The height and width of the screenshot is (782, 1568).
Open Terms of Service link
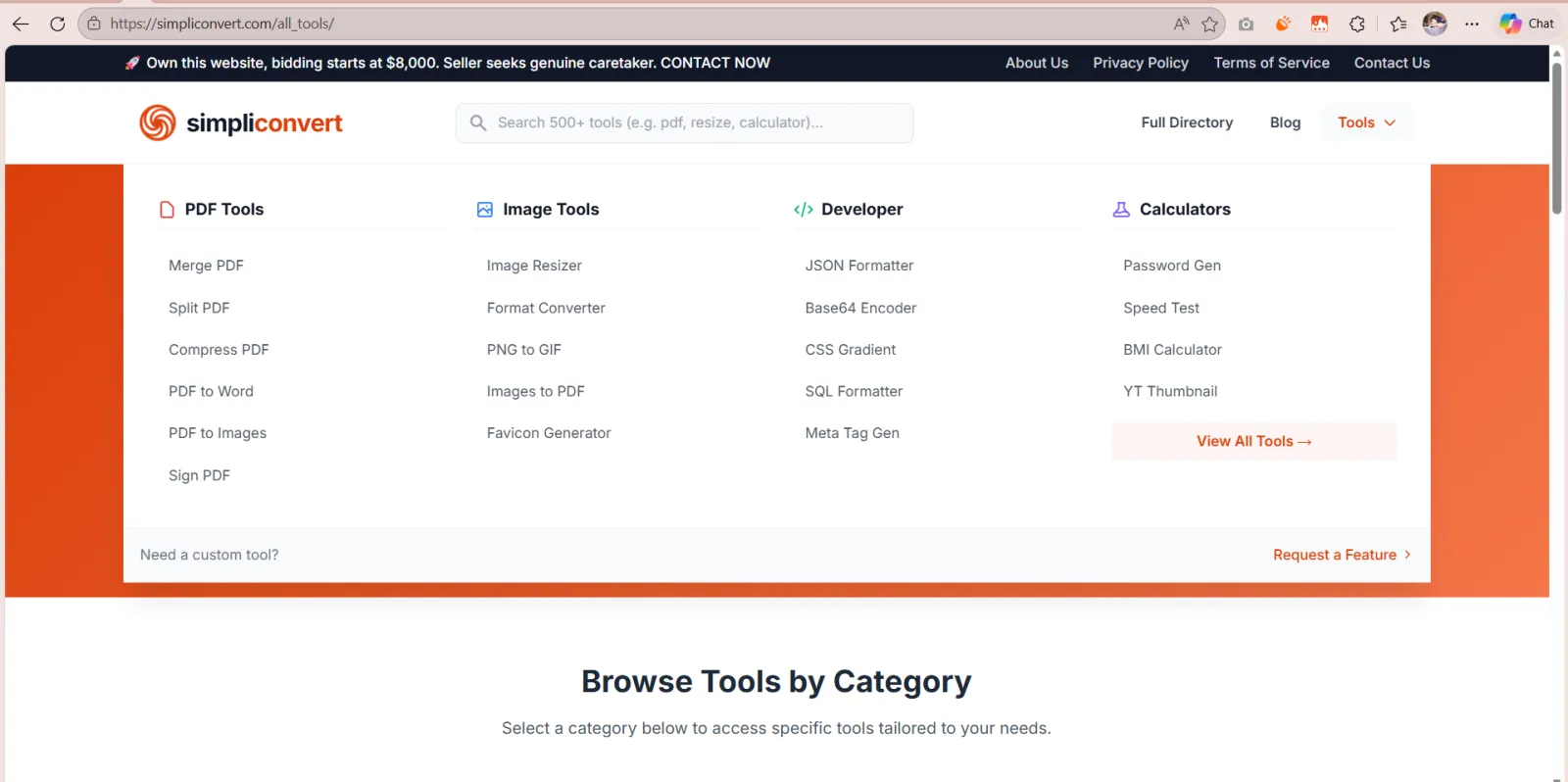[x=1271, y=63]
